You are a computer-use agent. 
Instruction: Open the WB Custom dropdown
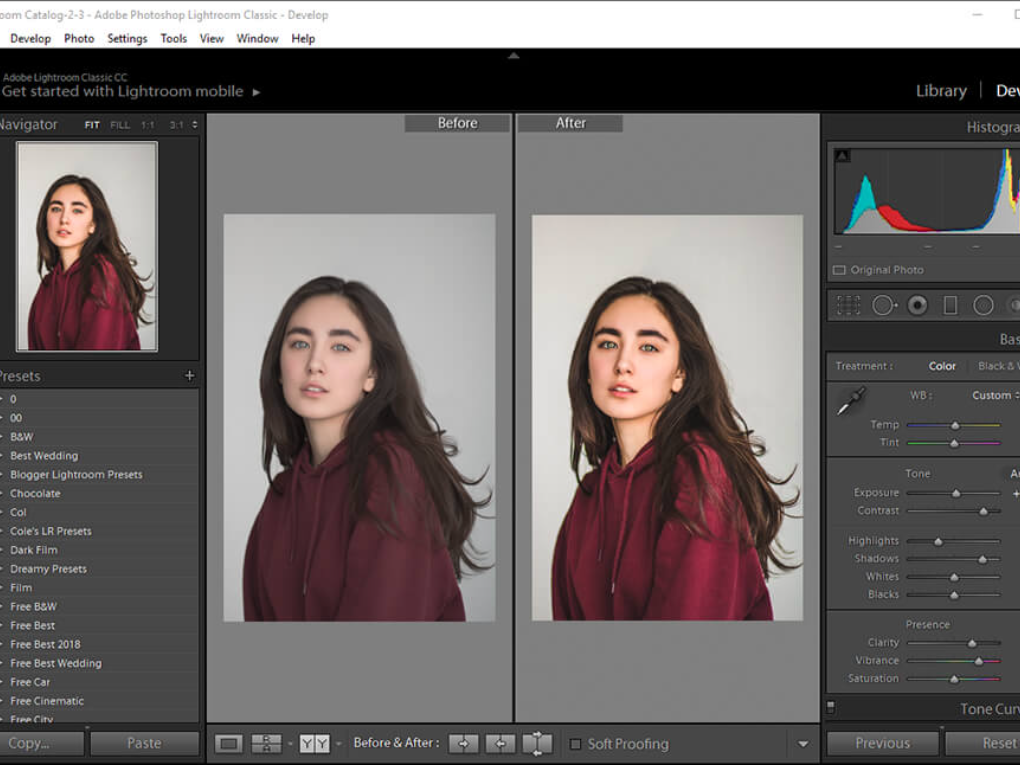[x=995, y=395]
